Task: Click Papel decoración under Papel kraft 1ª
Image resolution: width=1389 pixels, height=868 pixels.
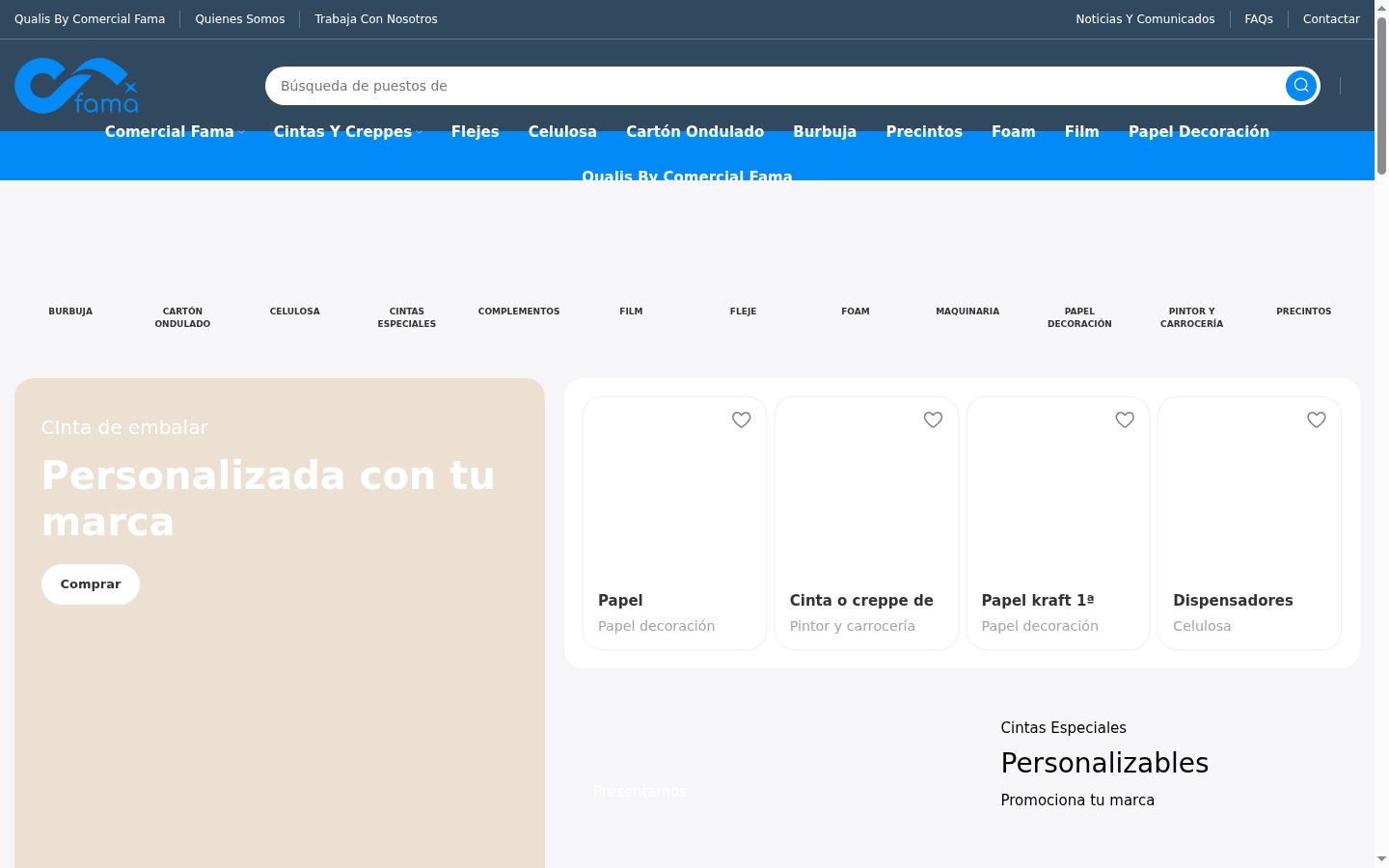Action: point(1040,626)
